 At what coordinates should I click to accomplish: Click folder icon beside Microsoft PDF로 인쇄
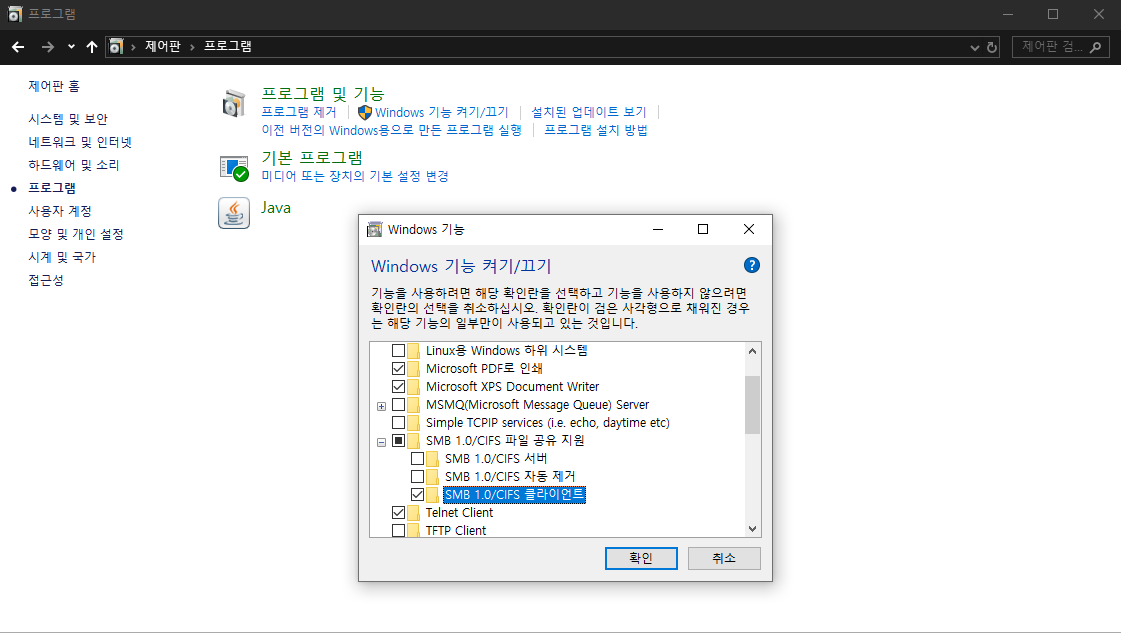coord(414,368)
